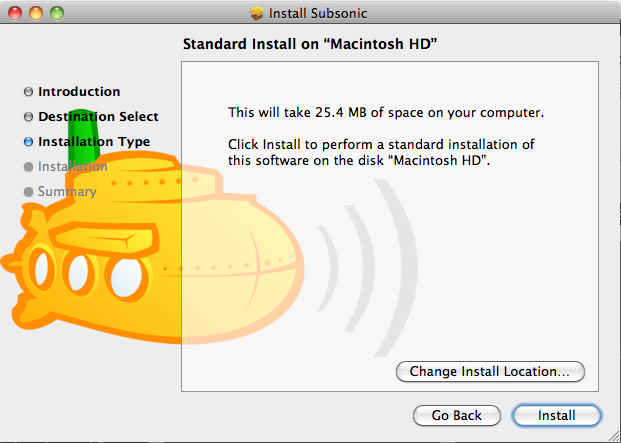
Task: Click the blue Installation Type bullet
Action: tap(28, 142)
